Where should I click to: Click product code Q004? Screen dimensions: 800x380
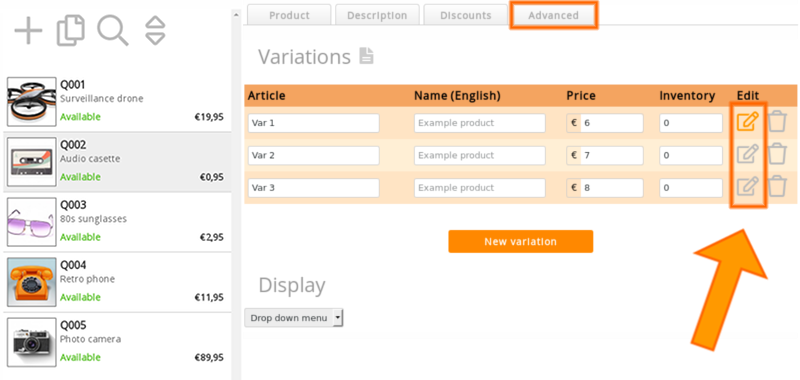click(73, 265)
